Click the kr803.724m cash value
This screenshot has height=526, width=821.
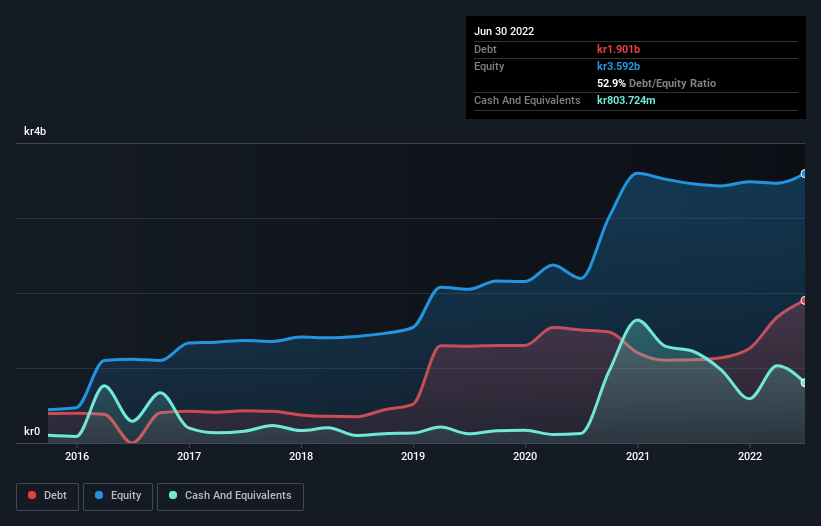tap(626, 100)
